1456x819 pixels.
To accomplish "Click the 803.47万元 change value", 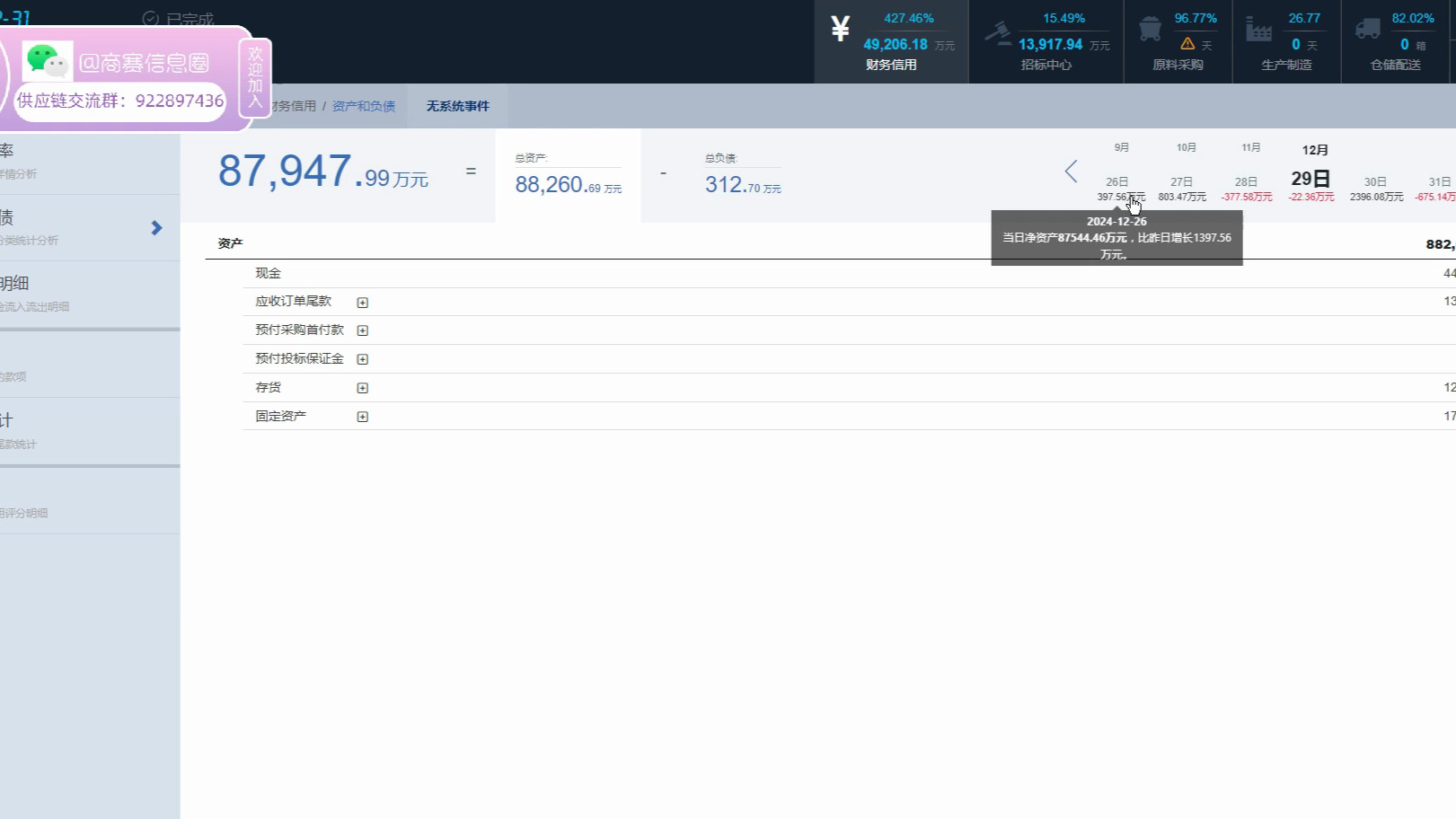I will tap(1182, 197).
